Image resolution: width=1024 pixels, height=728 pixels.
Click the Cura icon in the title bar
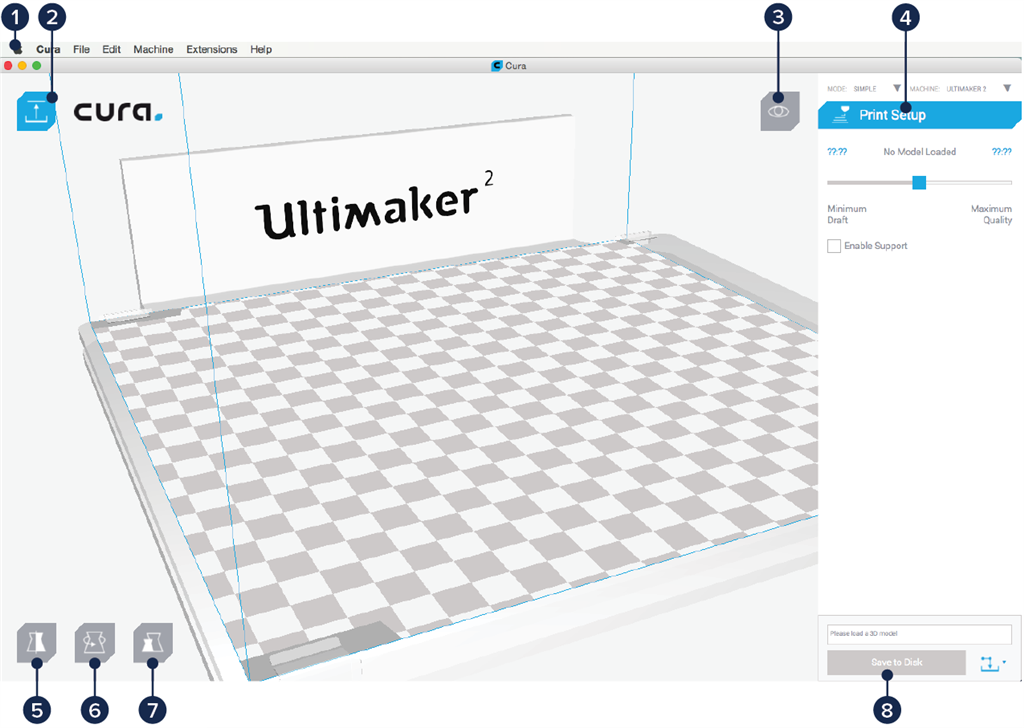point(496,65)
